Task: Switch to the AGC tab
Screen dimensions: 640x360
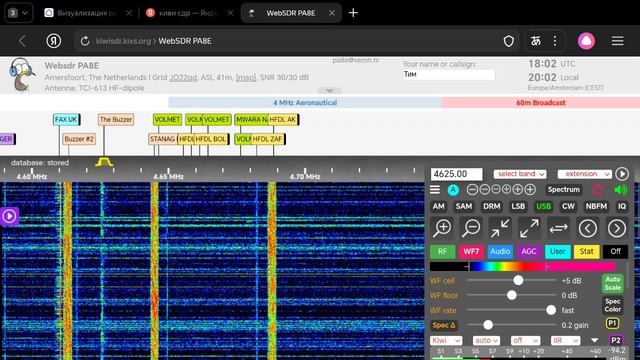Action: pos(529,251)
